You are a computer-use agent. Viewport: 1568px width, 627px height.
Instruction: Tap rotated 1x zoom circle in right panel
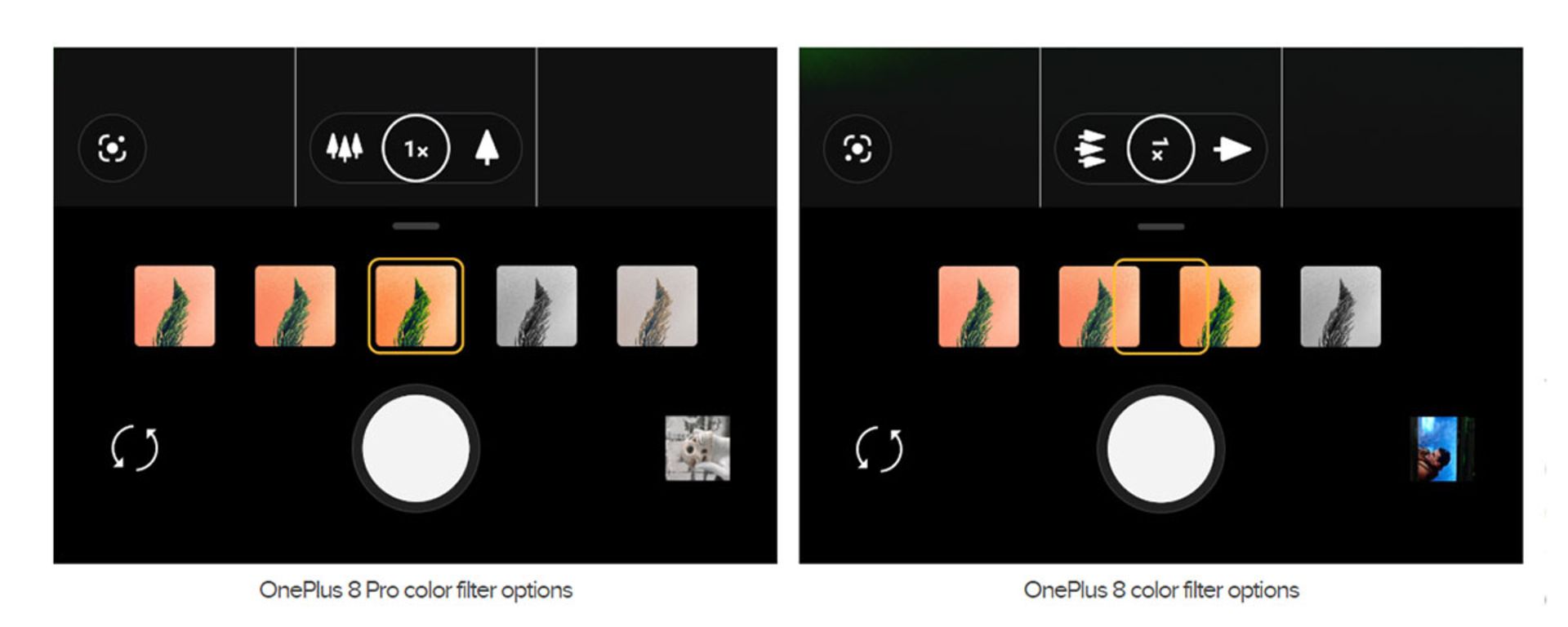(1160, 149)
